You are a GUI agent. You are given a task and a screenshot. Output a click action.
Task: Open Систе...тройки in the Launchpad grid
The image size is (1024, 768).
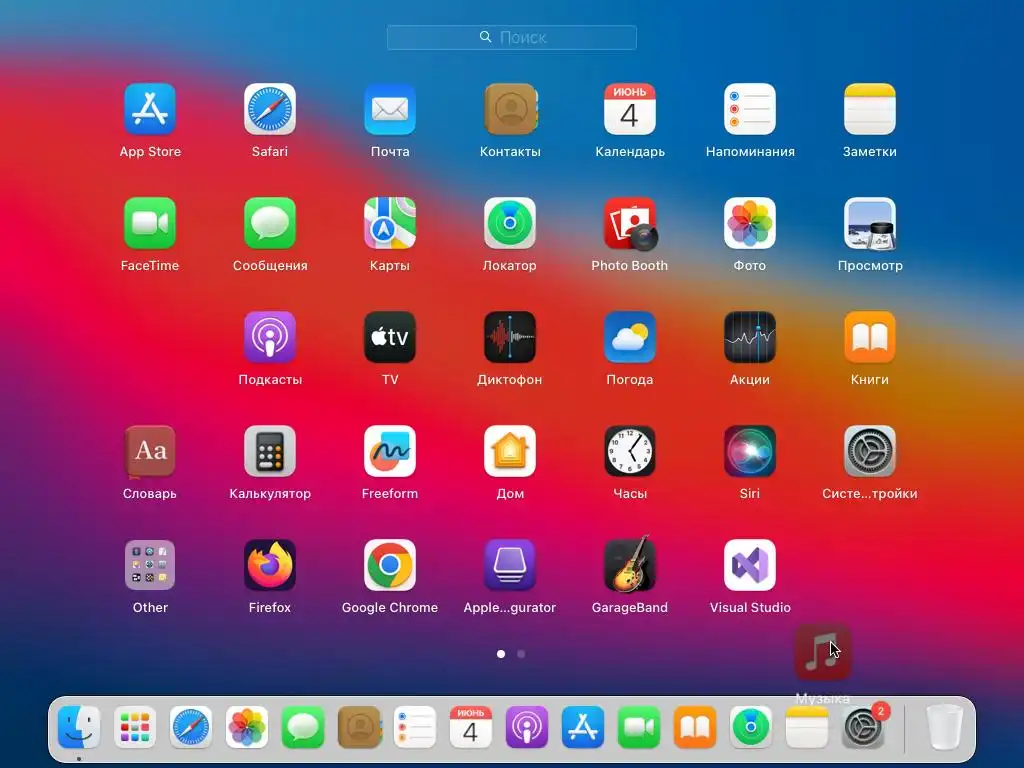870,451
